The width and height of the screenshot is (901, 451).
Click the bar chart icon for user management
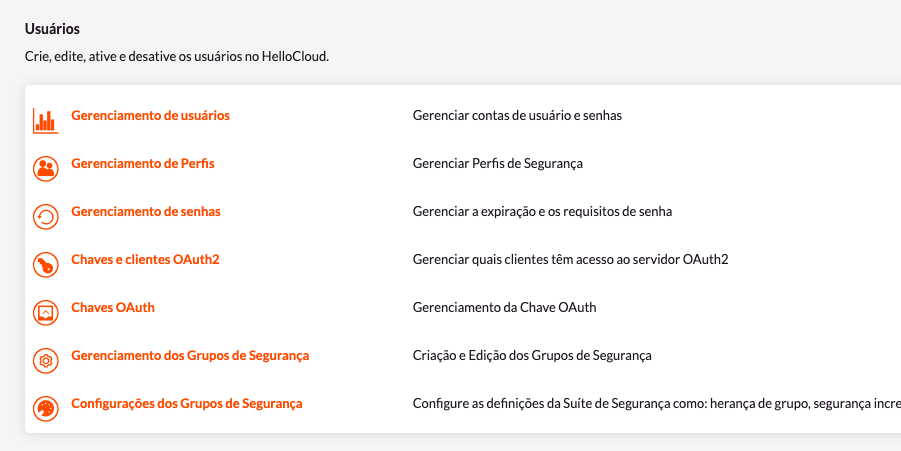click(45, 121)
